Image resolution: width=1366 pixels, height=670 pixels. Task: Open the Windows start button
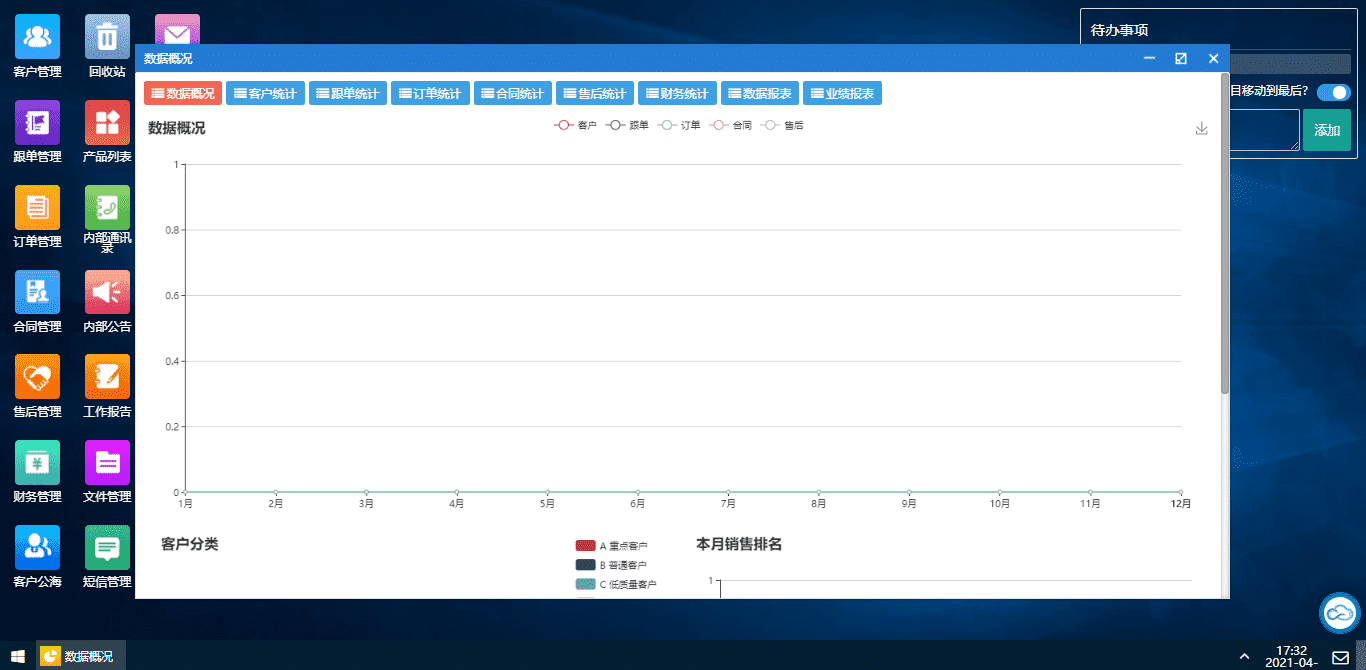[17, 656]
